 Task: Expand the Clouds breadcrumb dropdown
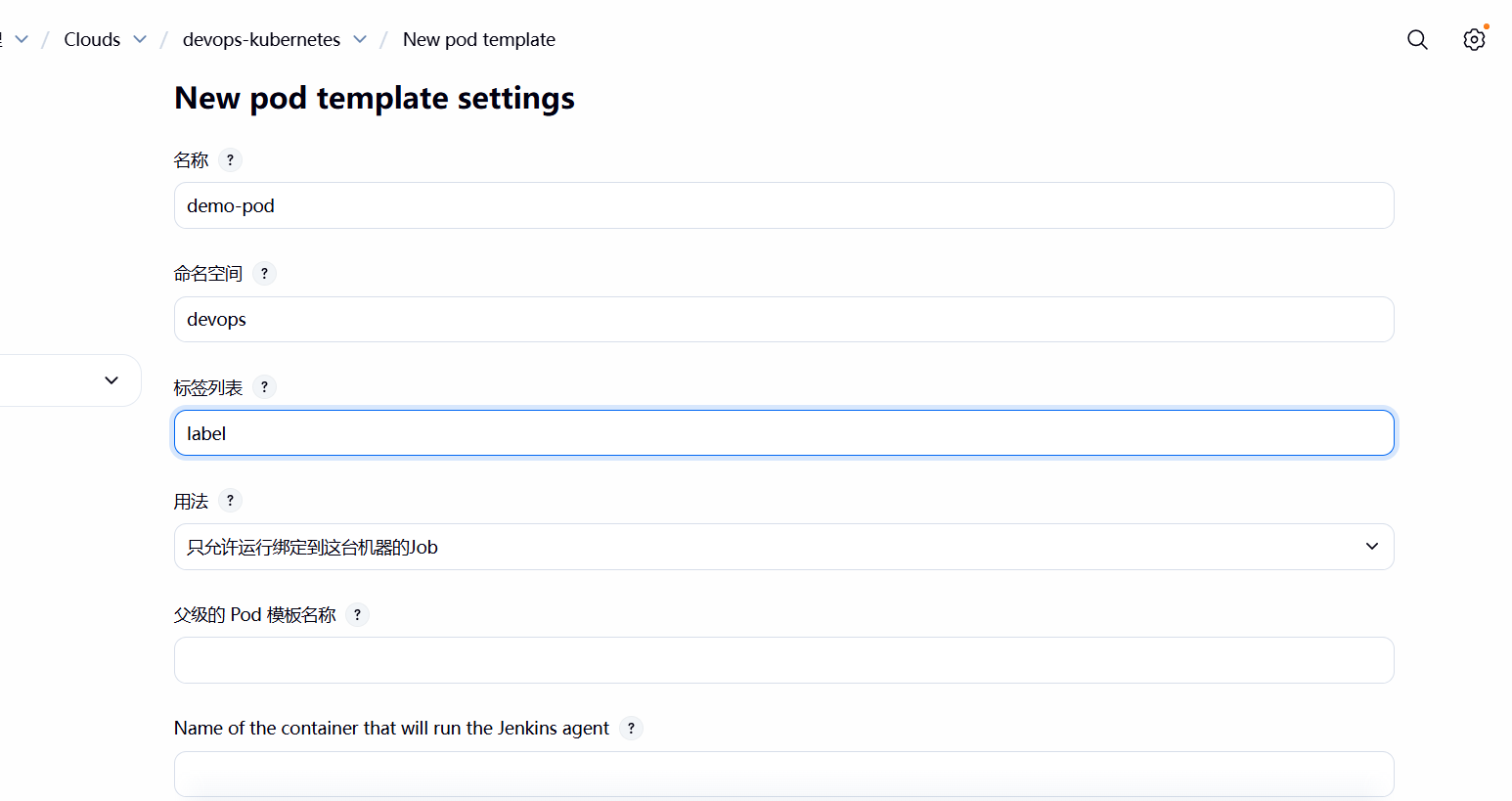coord(140,39)
